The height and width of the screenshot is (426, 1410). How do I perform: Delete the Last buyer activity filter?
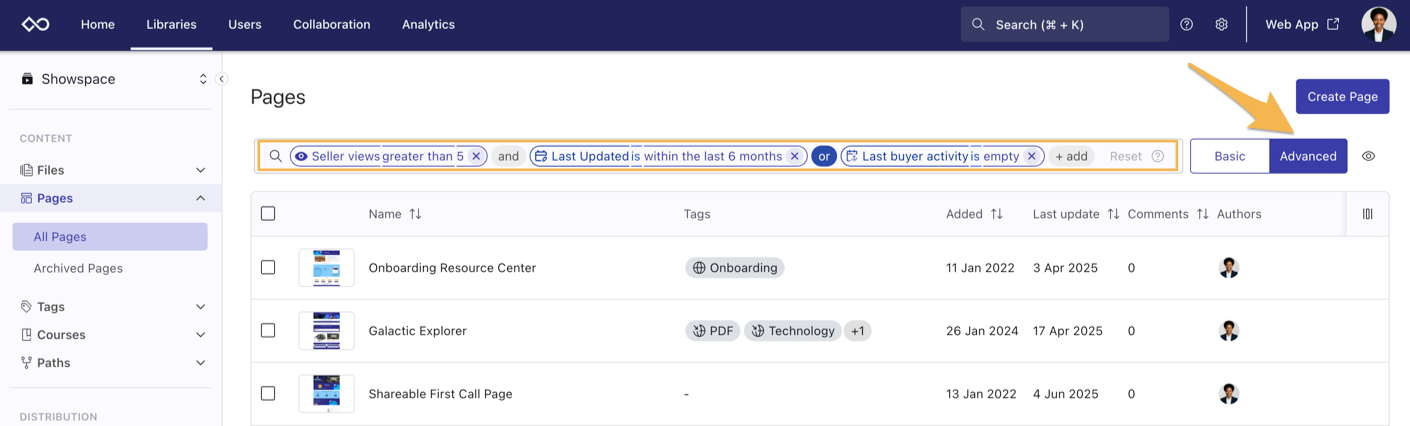(x=1031, y=156)
